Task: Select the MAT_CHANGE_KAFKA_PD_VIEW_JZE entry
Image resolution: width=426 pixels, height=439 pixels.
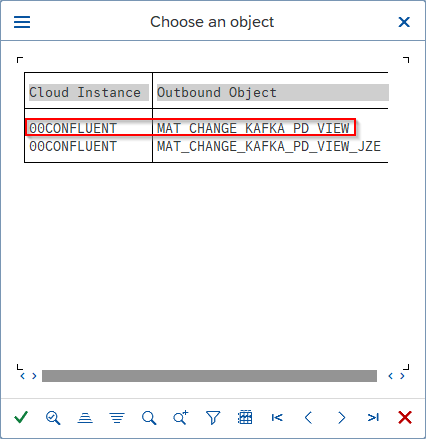Action: click(x=269, y=146)
